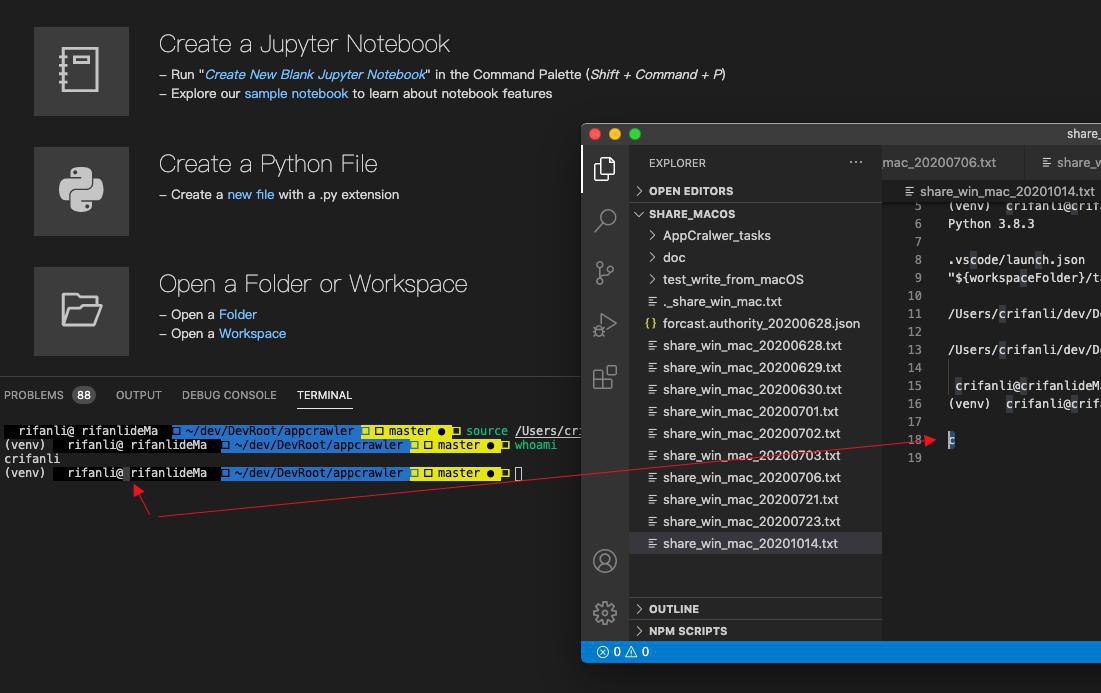This screenshot has height=693, width=1101.
Task: Click editor line 18 text cursor
Action: click(x=951, y=440)
